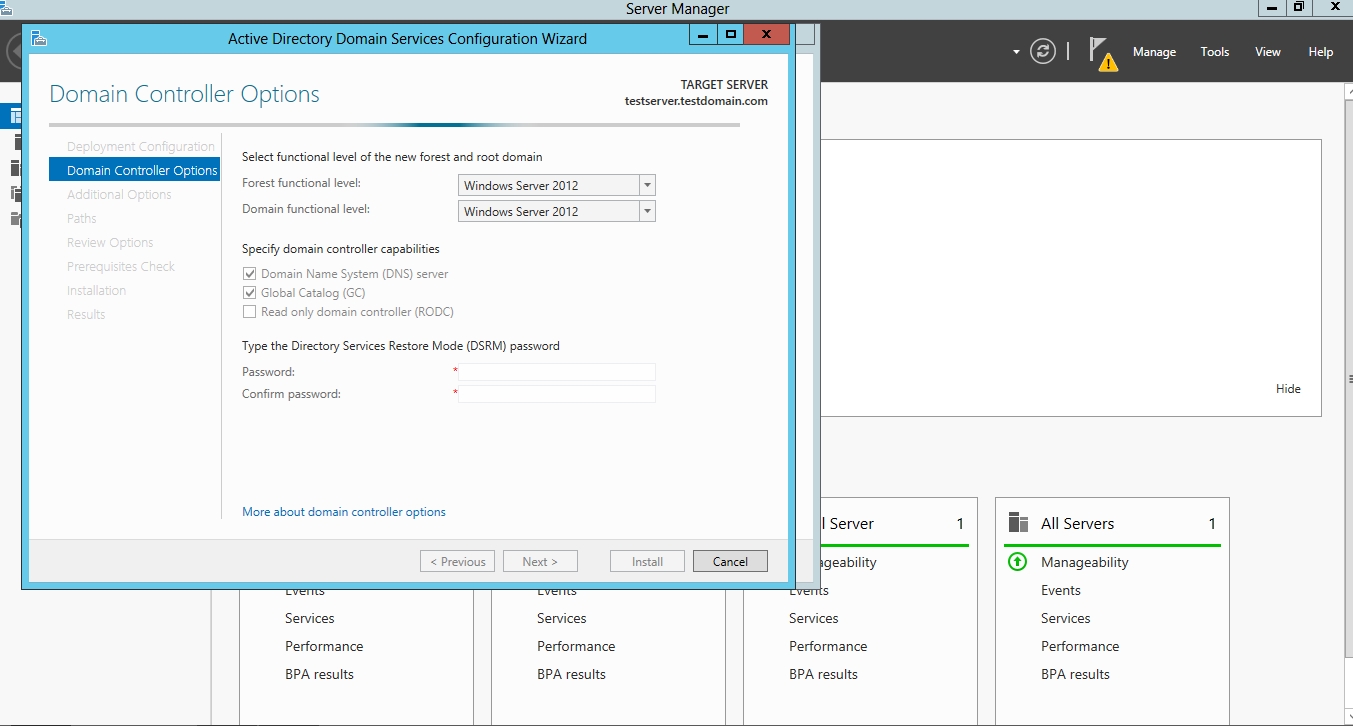Screen dimensions: 1353x726
Task: Open the Manage menu
Action: pos(1154,52)
